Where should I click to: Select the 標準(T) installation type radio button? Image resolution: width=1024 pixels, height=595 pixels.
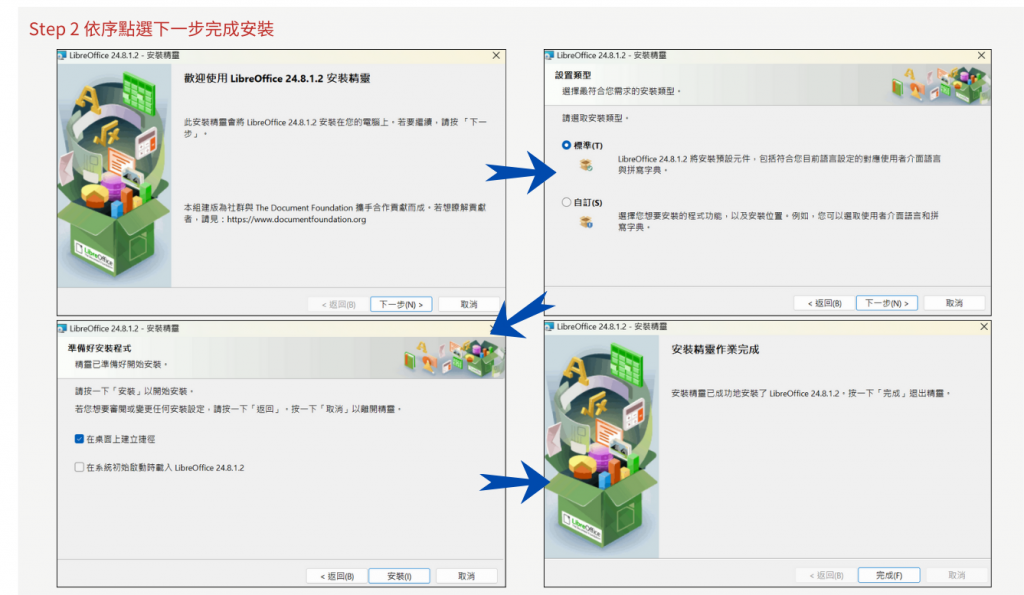pyautogui.click(x=566, y=145)
